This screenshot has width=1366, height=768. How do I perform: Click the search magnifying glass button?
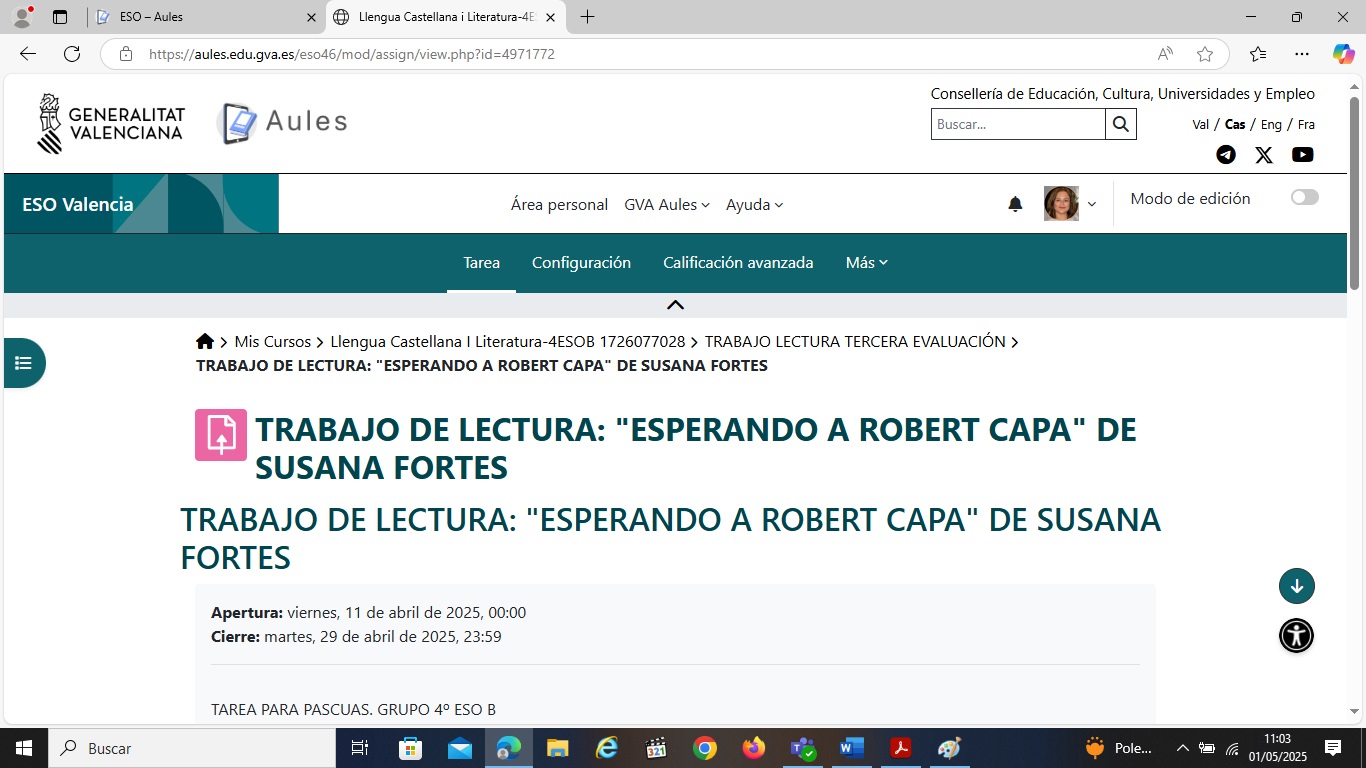[1120, 124]
